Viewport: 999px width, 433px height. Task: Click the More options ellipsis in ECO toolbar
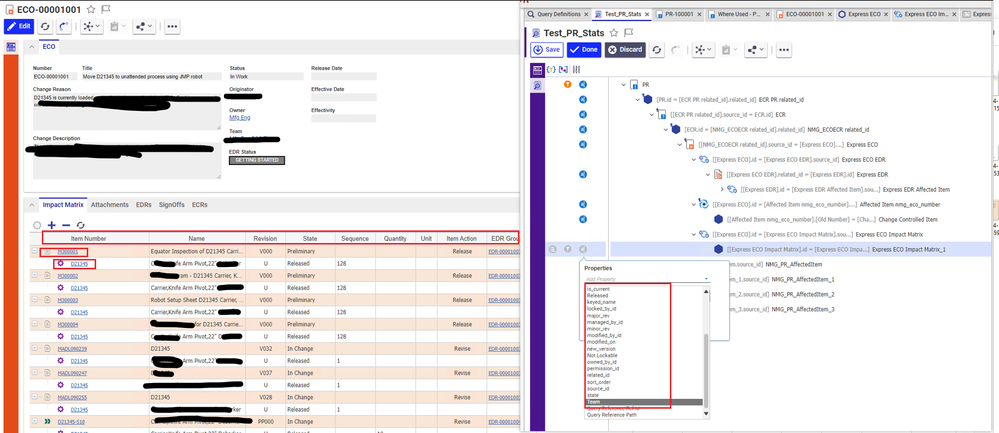(x=171, y=25)
